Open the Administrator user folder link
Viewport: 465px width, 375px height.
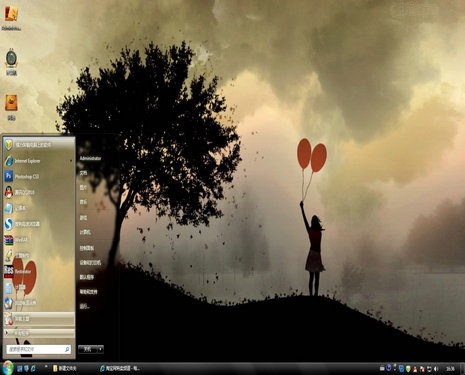coord(90,158)
